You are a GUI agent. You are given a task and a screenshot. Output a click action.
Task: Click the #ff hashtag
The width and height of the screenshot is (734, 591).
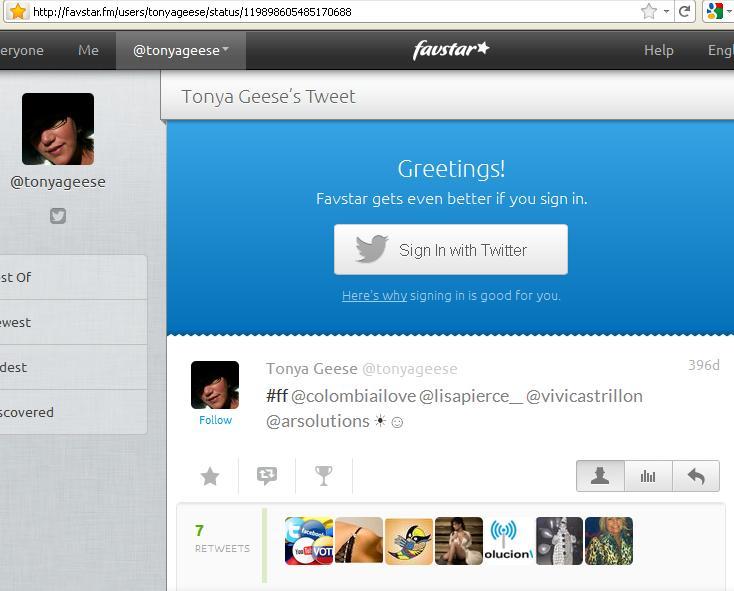(277, 396)
